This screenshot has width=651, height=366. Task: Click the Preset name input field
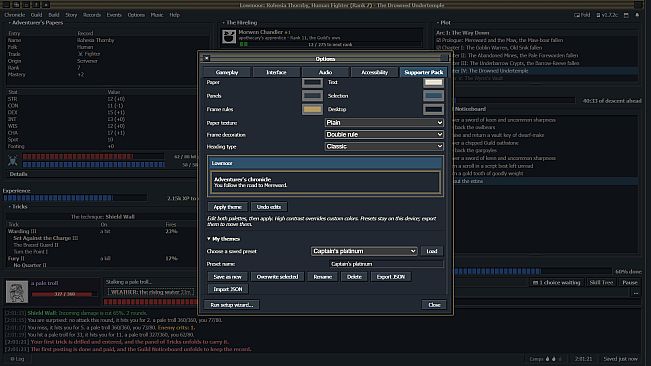386,264
